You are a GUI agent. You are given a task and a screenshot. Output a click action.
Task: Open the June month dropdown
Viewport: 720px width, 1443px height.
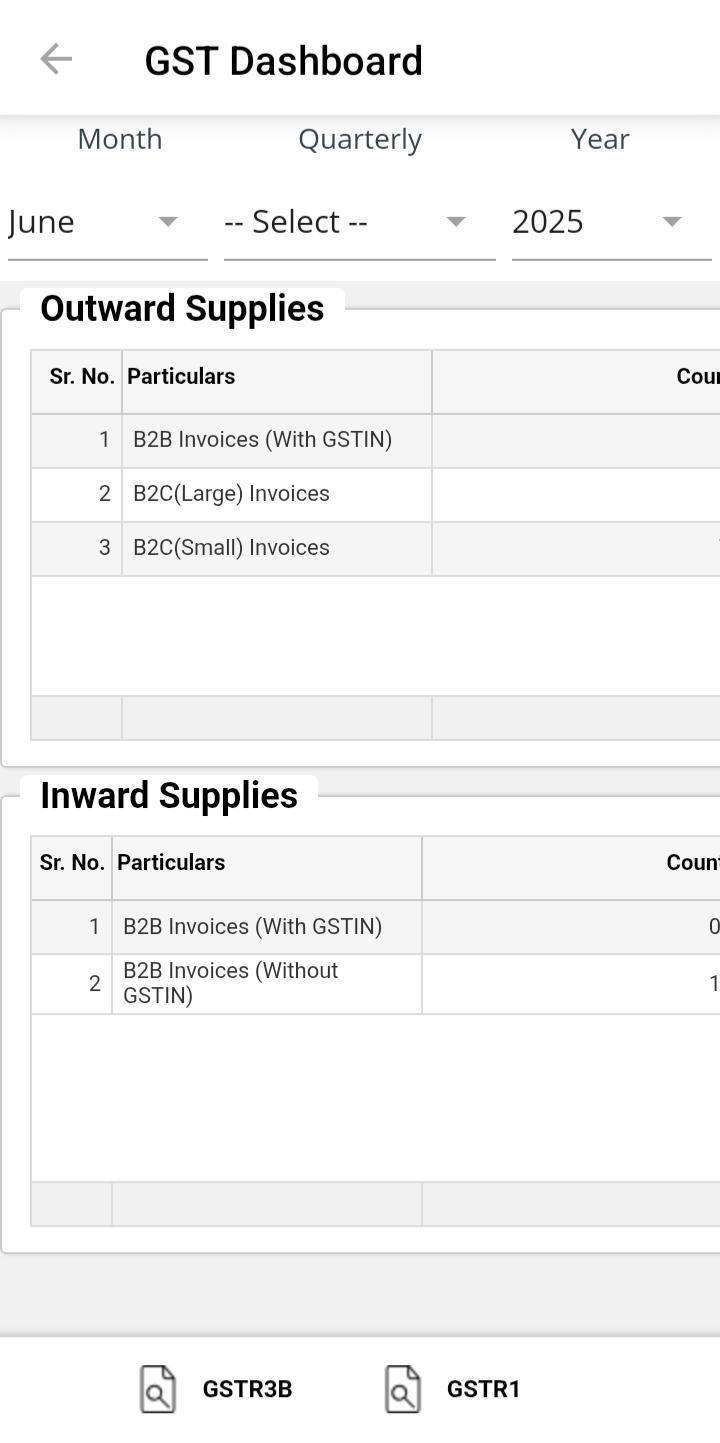(x=106, y=222)
